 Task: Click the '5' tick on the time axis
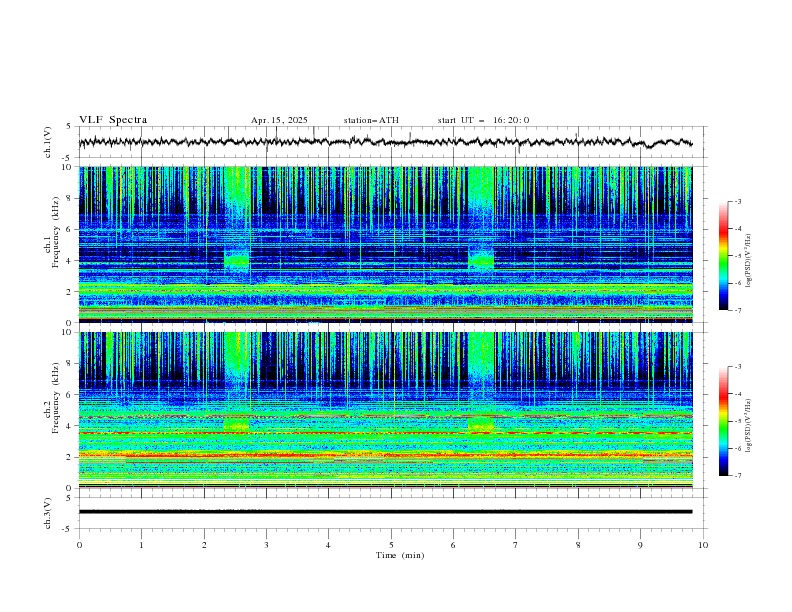391,545
